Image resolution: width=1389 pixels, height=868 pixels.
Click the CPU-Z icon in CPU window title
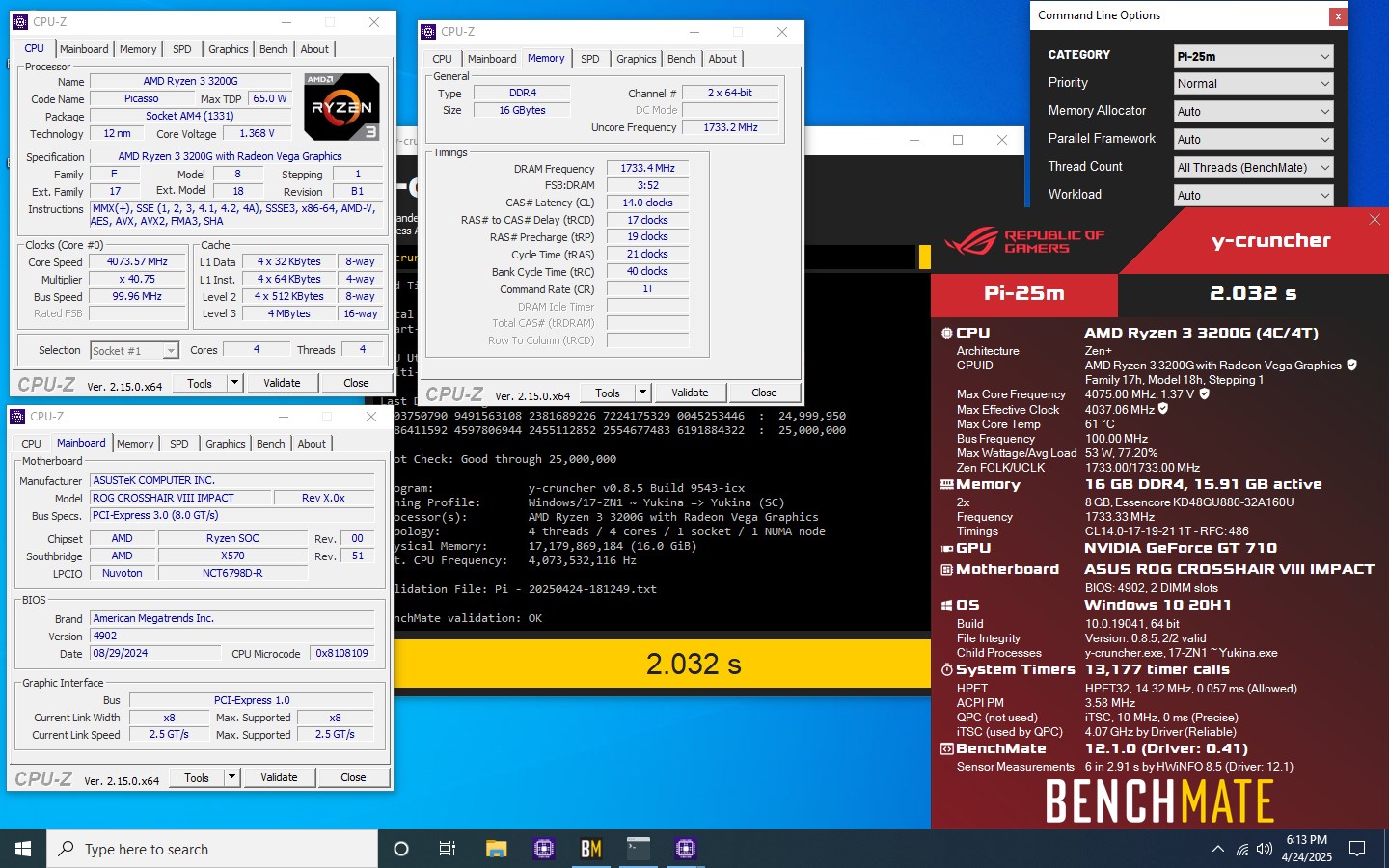click(20, 21)
